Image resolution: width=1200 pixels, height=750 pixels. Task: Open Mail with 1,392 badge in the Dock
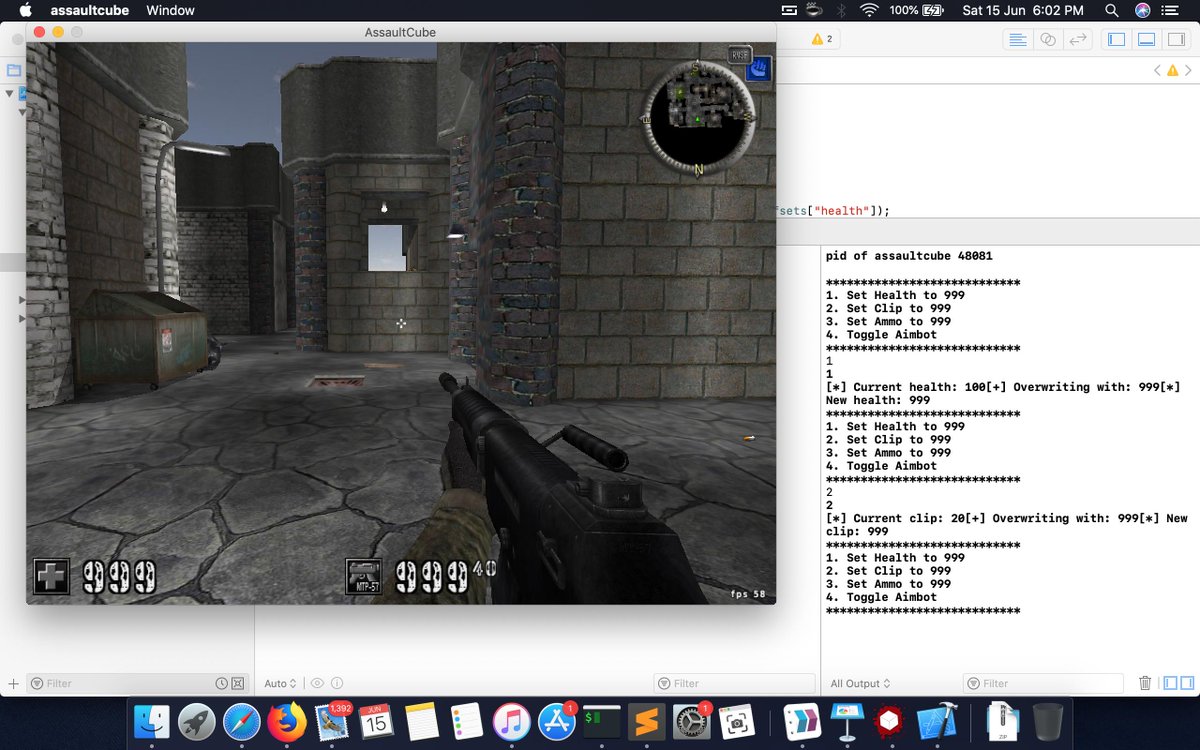pos(332,721)
